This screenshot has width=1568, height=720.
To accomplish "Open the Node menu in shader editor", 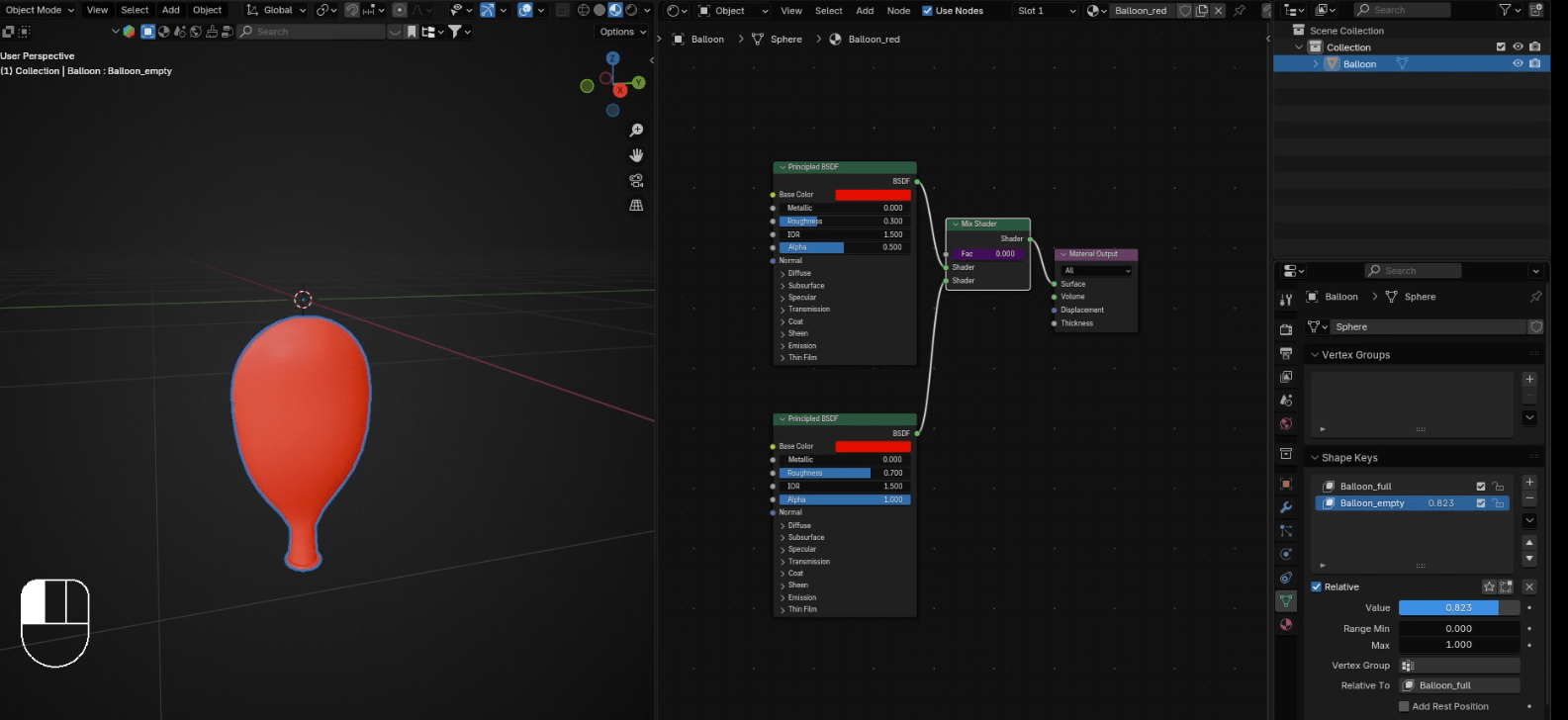I will point(898,11).
